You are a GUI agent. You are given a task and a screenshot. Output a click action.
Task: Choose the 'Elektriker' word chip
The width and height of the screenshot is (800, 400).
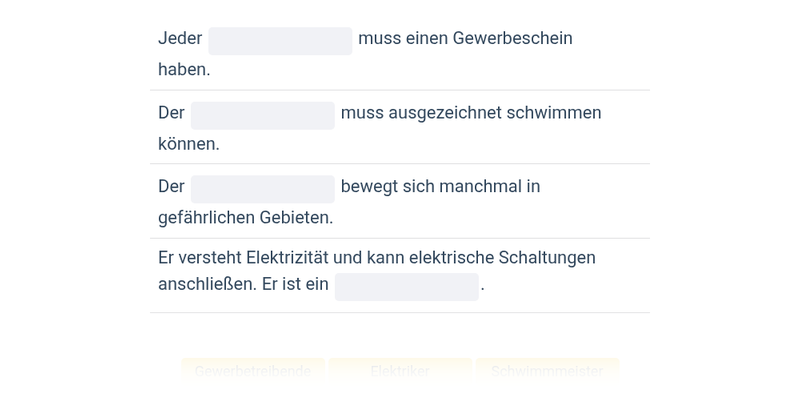(x=400, y=371)
